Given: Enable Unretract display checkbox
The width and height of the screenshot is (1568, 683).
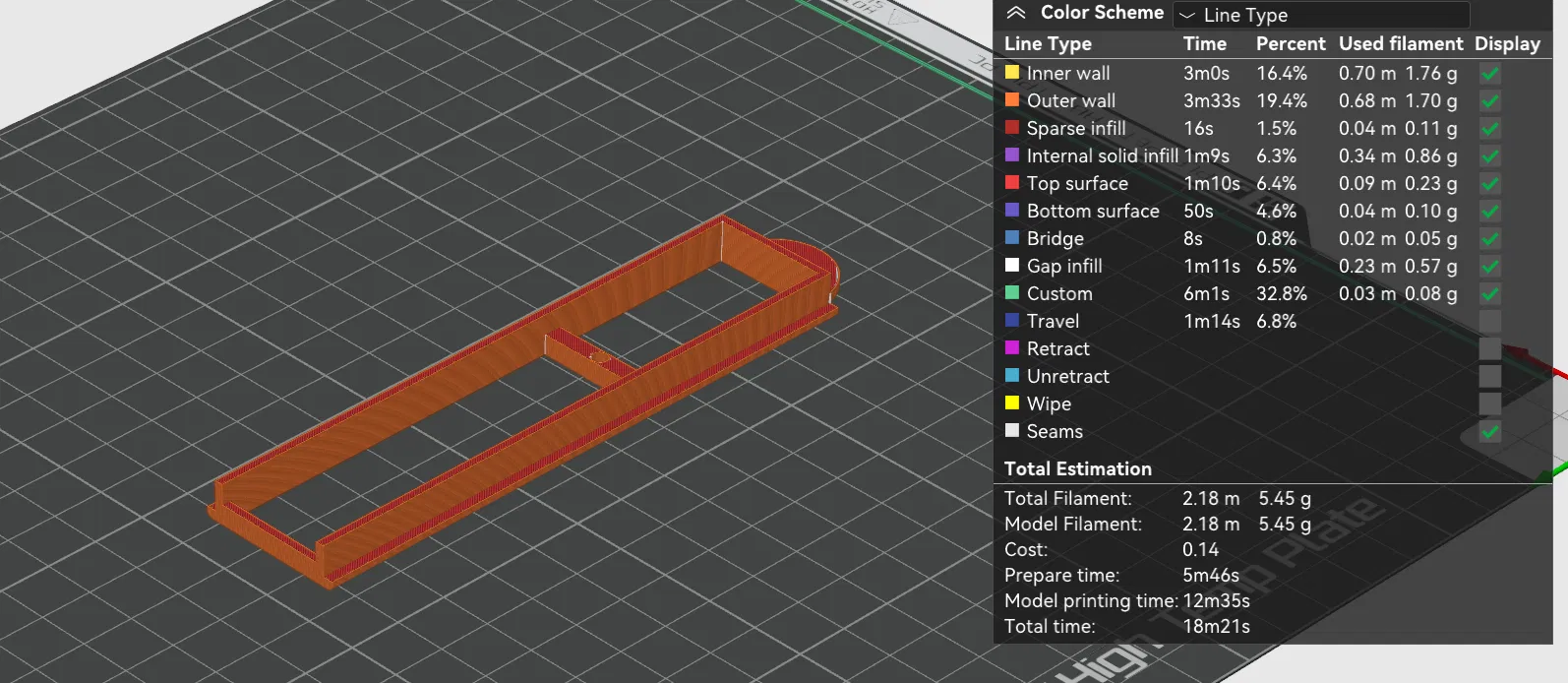Looking at the screenshot, I should [1490, 377].
